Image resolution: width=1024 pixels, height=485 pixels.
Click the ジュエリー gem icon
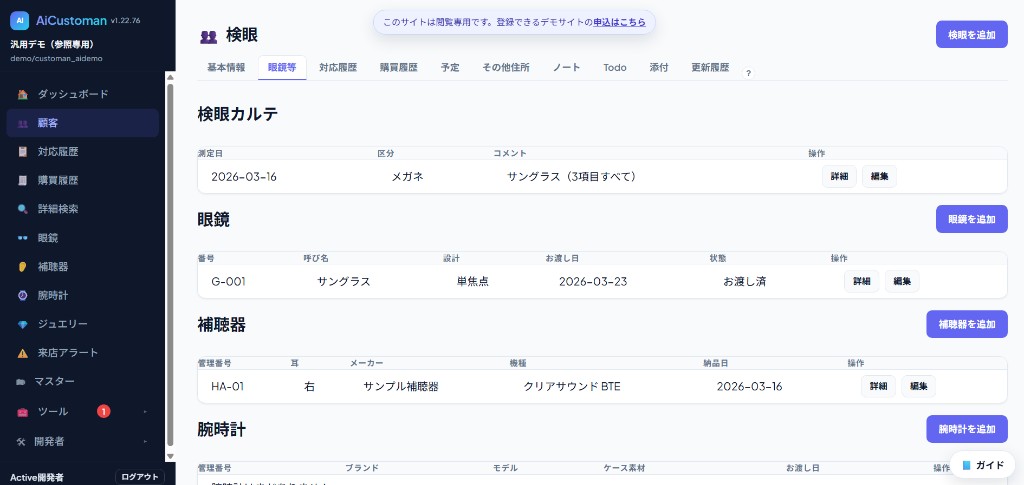(x=23, y=324)
